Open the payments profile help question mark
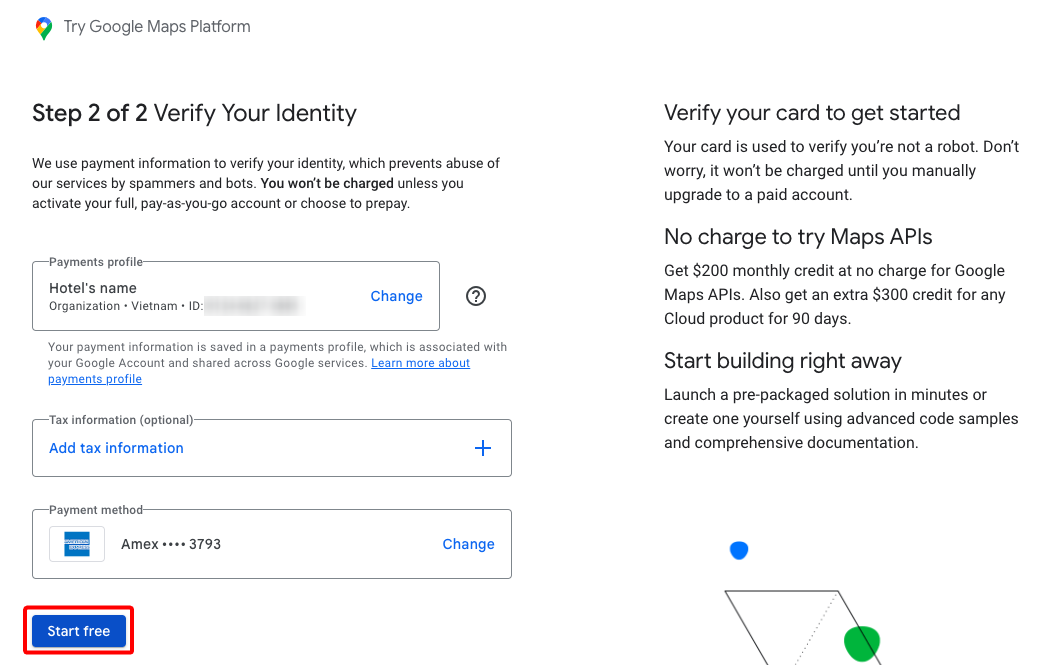Image resolution: width=1050 pixels, height=665 pixels. click(x=475, y=296)
